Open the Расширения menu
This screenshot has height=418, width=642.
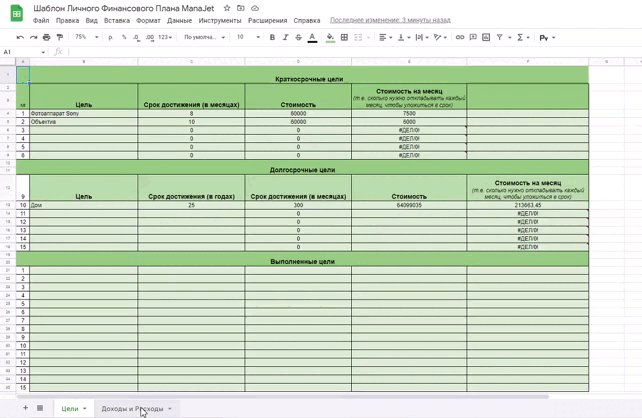coord(267,20)
